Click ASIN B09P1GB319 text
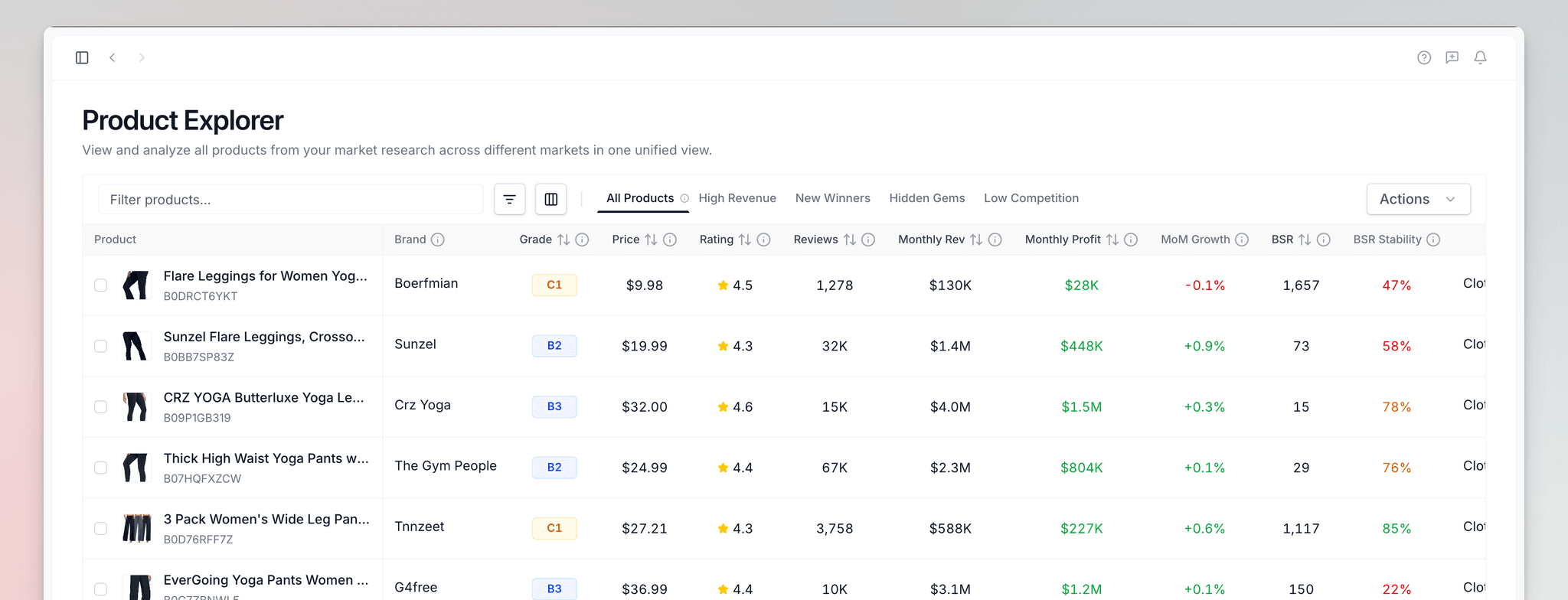Image resolution: width=1568 pixels, height=600 pixels. point(197,418)
